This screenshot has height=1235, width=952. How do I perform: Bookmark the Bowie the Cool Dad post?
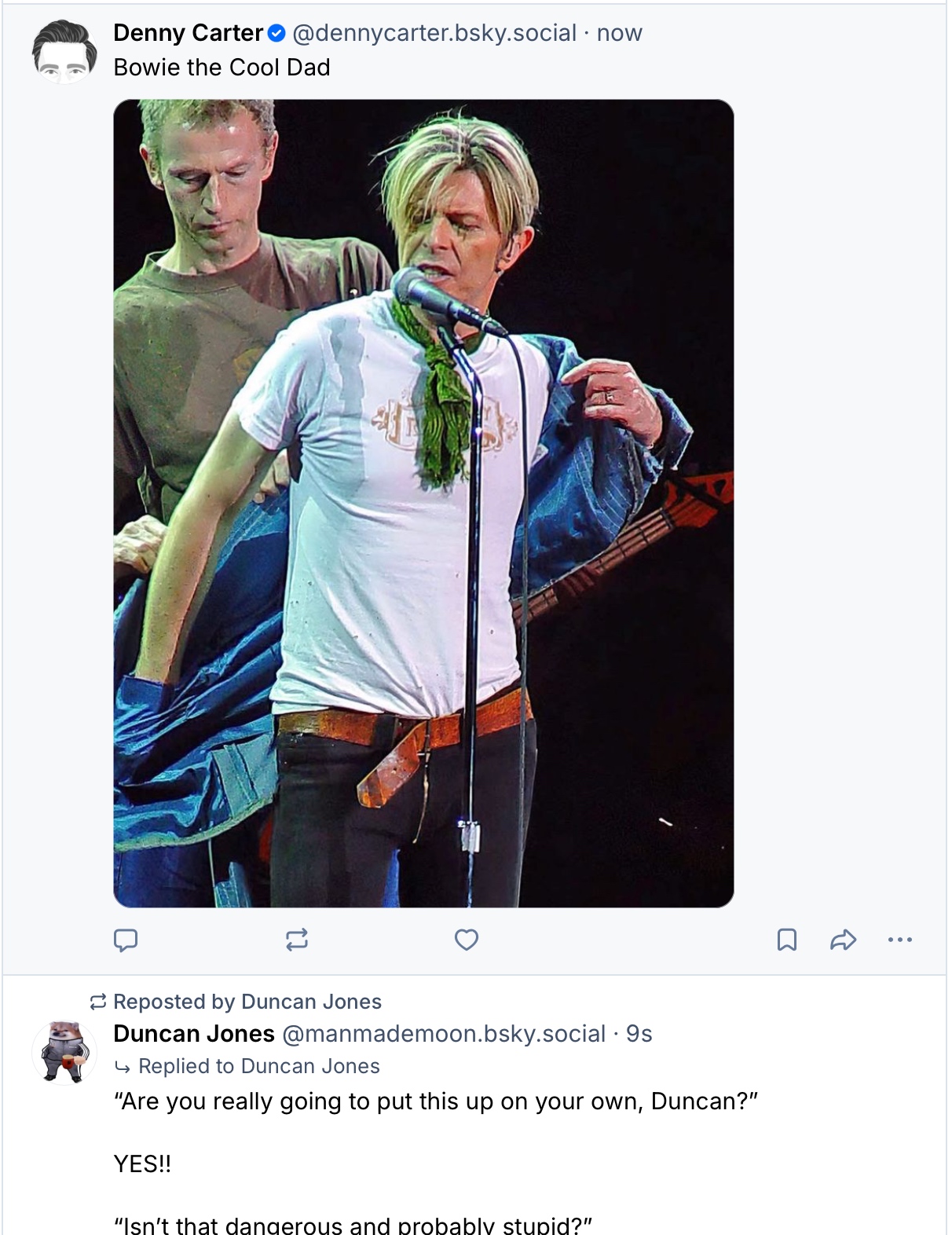(786, 940)
